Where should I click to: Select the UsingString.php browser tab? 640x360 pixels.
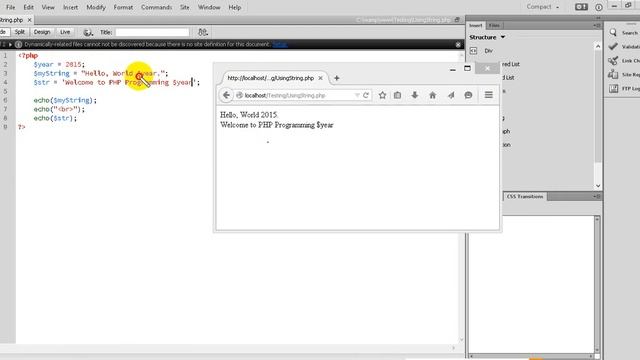pyautogui.click(x=271, y=78)
